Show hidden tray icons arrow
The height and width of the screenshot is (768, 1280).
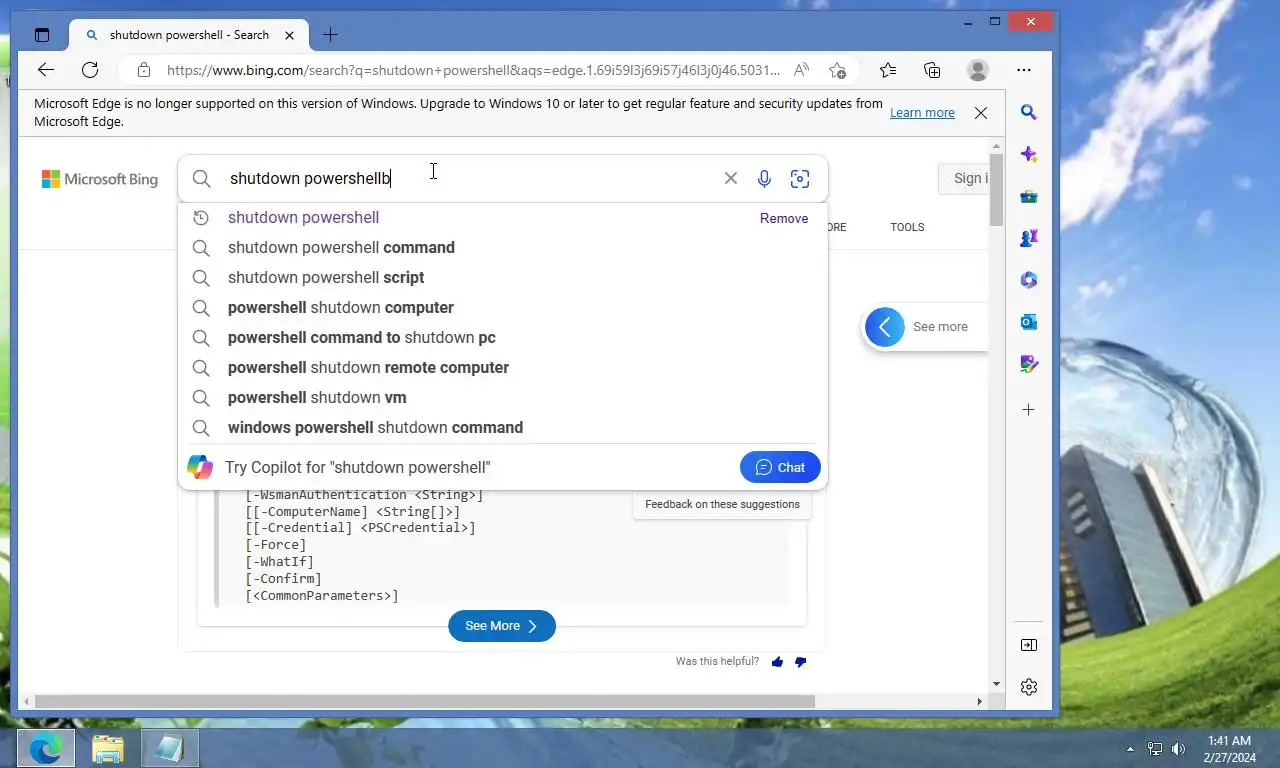[1131, 748]
